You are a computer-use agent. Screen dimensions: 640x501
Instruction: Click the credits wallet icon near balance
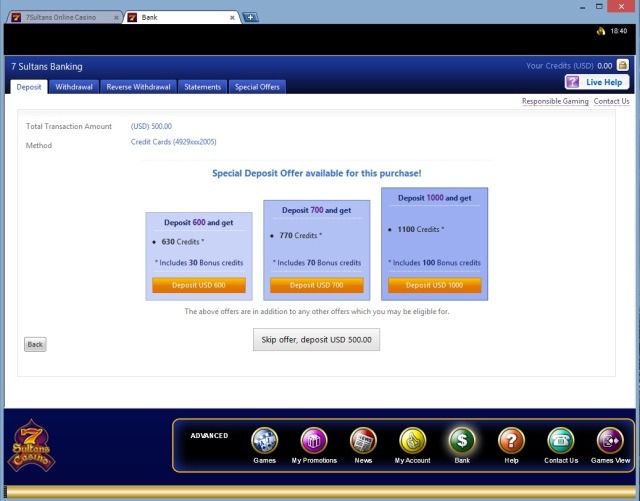(x=622, y=65)
